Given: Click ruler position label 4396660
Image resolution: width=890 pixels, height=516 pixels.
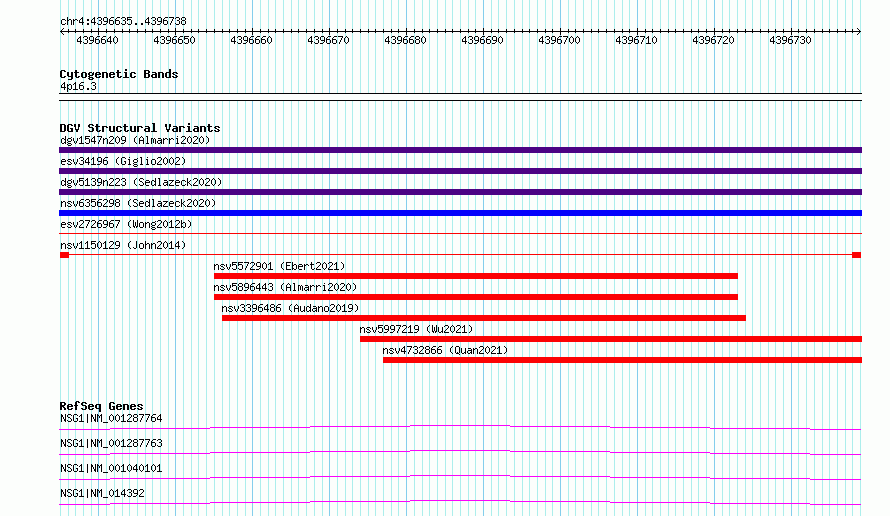Looking at the screenshot, I should 251,40.
